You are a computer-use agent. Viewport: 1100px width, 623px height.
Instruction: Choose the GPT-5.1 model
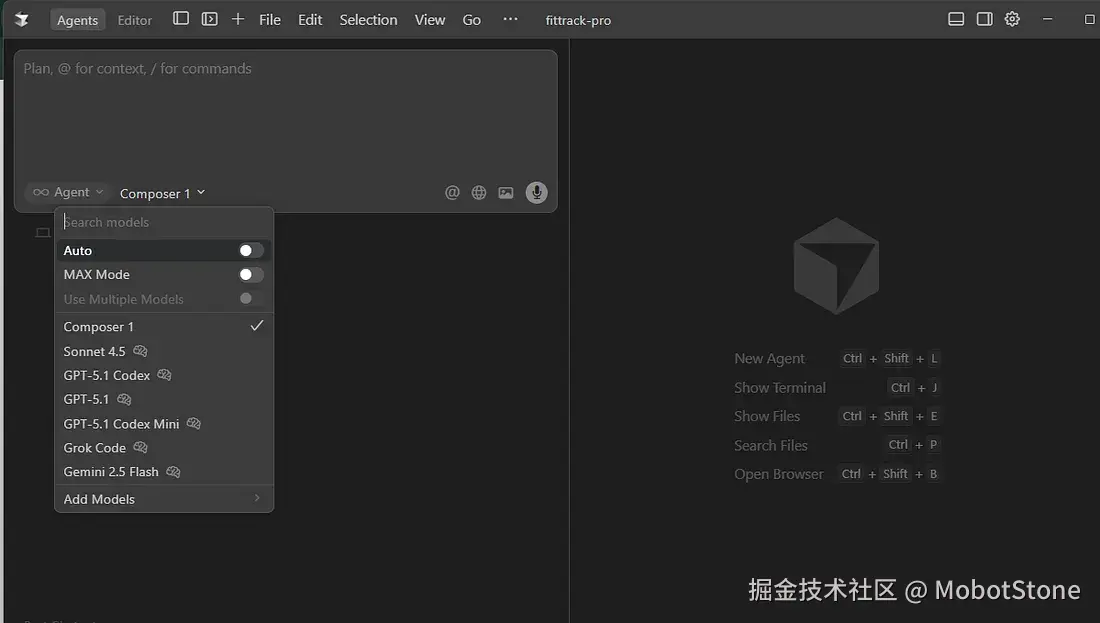164,399
